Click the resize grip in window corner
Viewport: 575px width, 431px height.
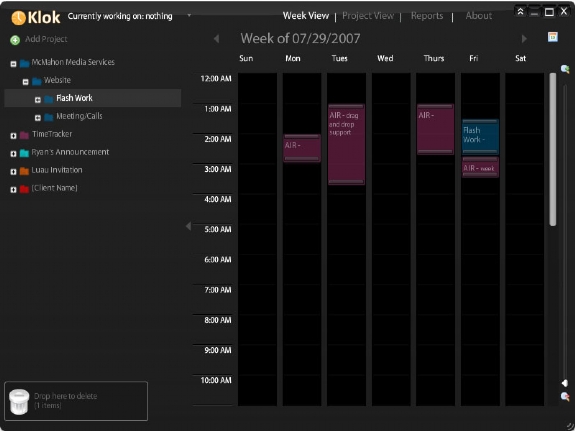pyautogui.click(x=569, y=426)
